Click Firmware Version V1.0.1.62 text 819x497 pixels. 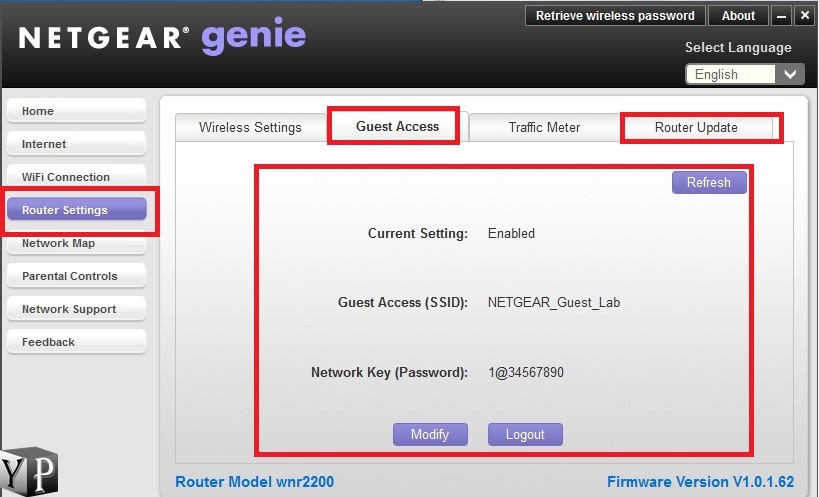700,481
